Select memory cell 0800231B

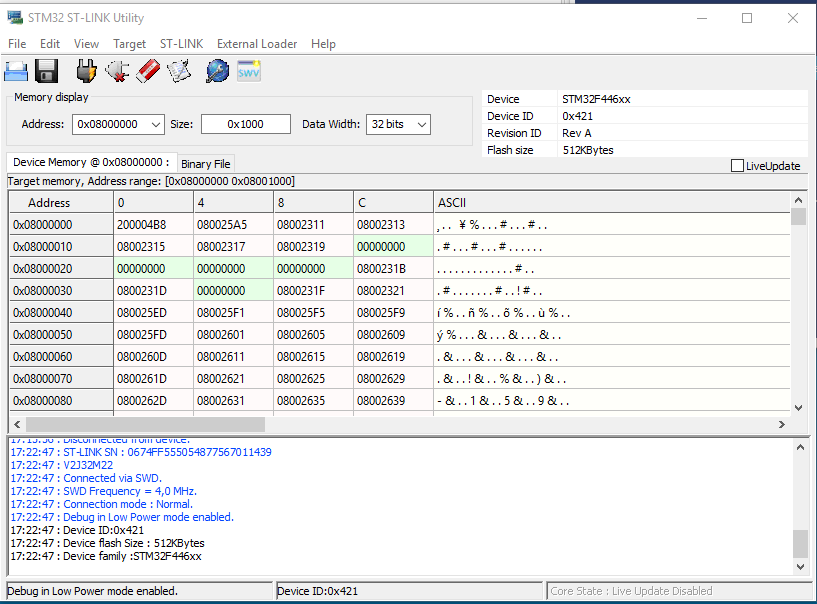click(393, 268)
